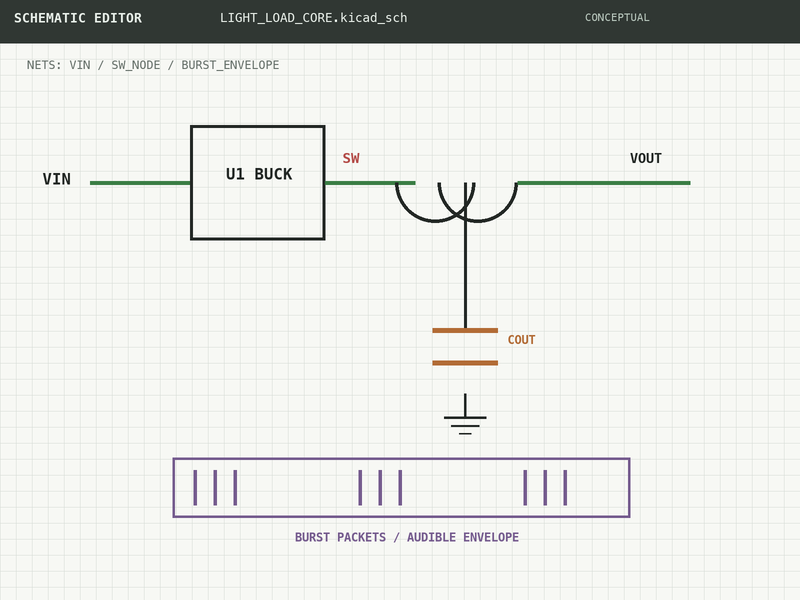
Task: Click the NETS: VIN / SW_NODE / BURST_ENVELOPE line
Action: [153, 65]
